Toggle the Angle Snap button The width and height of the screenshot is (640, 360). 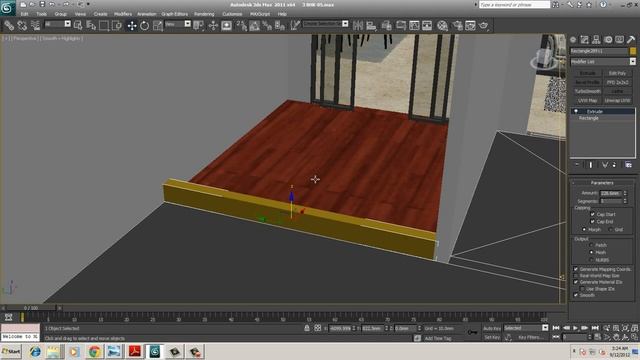click(x=255, y=26)
